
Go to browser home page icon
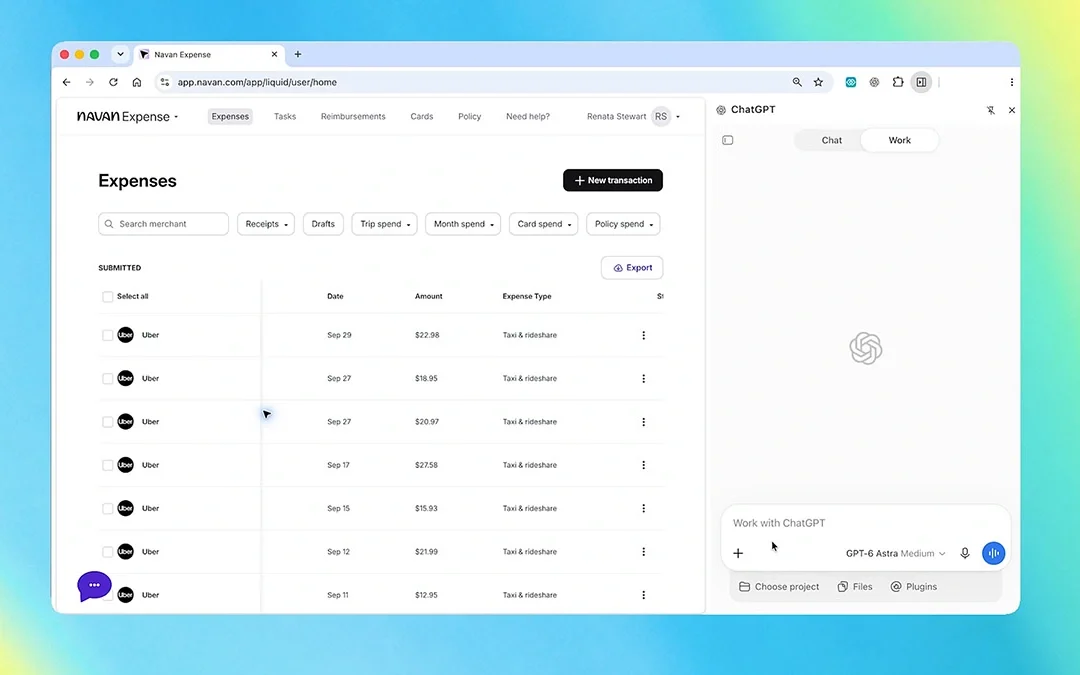(137, 82)
